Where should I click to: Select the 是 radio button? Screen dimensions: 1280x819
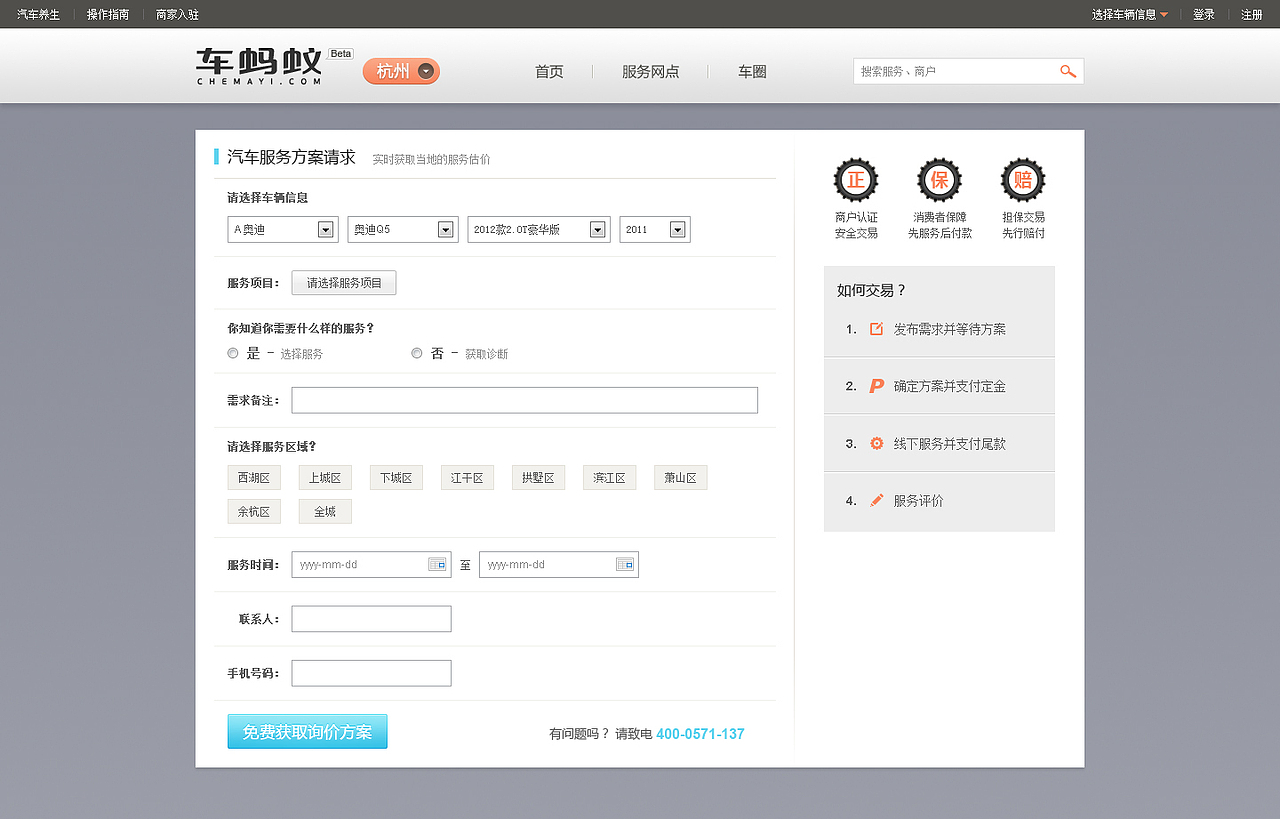[x=232, y=353]
